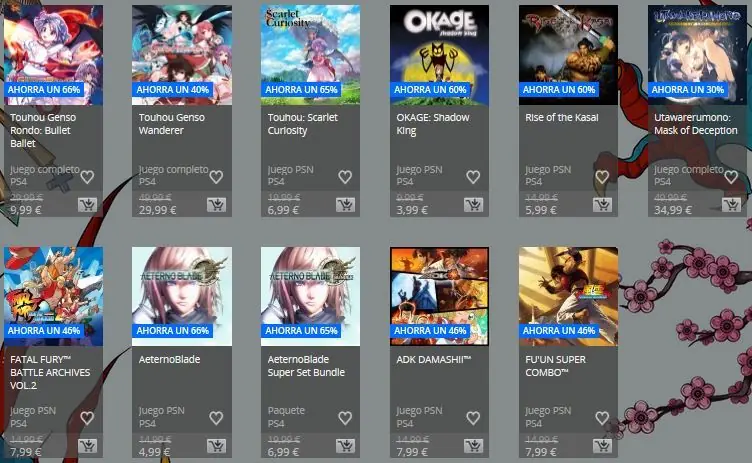Click heart icon on Rise of the Kasai
Image resolution: width=752 pixels, height=463 pixels.
[602, 177]
